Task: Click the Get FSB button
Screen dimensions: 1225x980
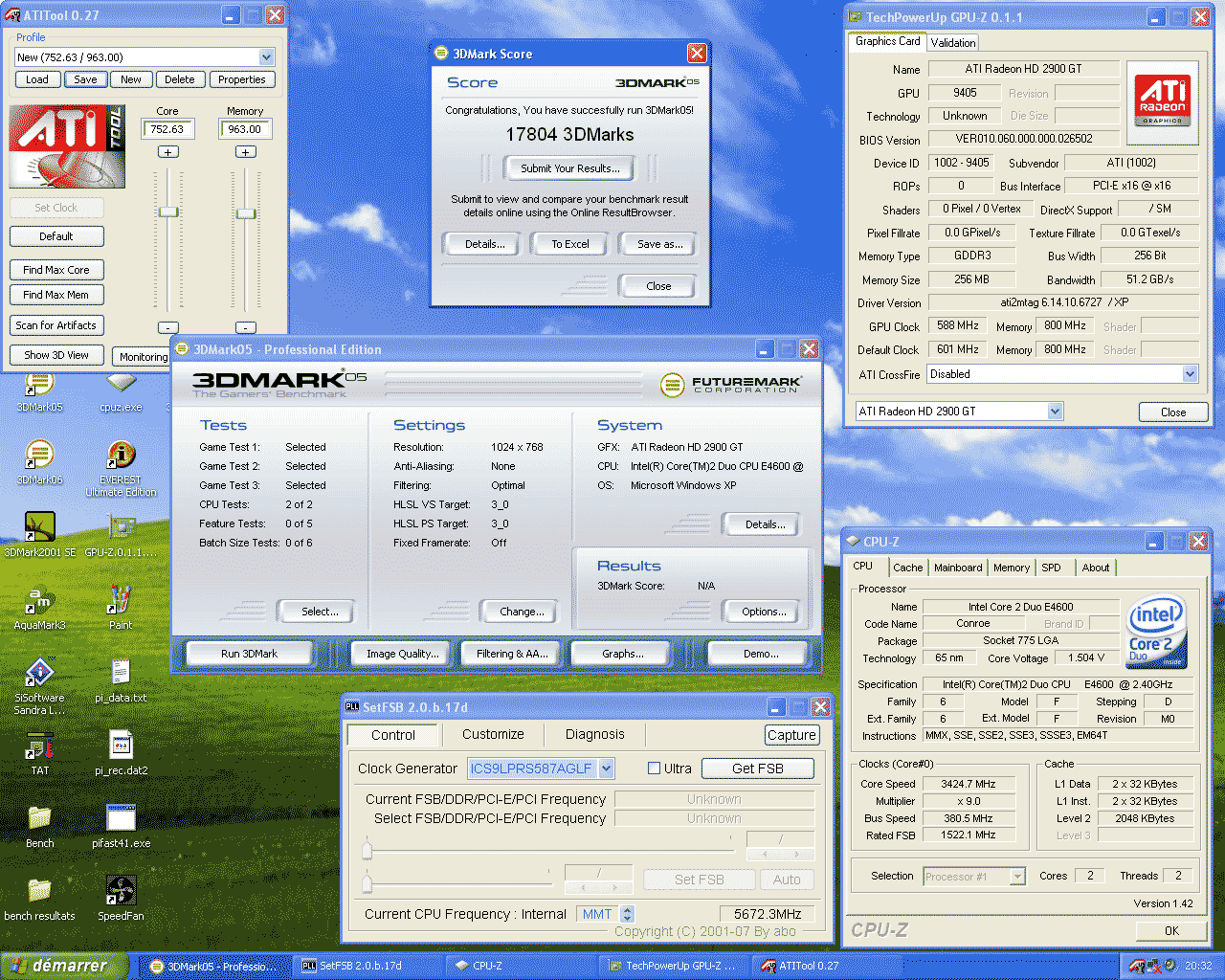Action: point(758,768)
